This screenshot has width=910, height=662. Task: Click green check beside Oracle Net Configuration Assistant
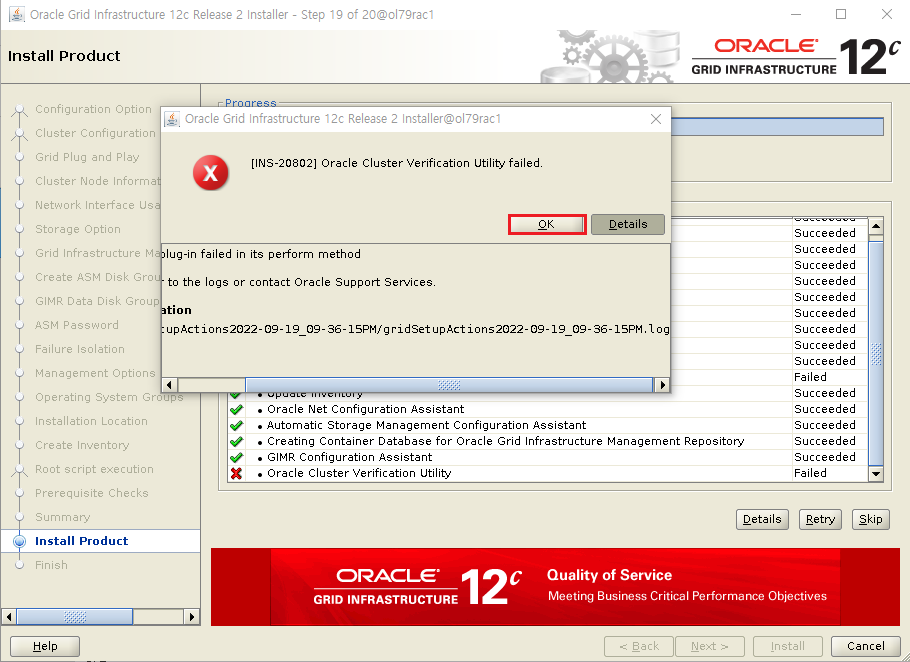coord(236,409)
